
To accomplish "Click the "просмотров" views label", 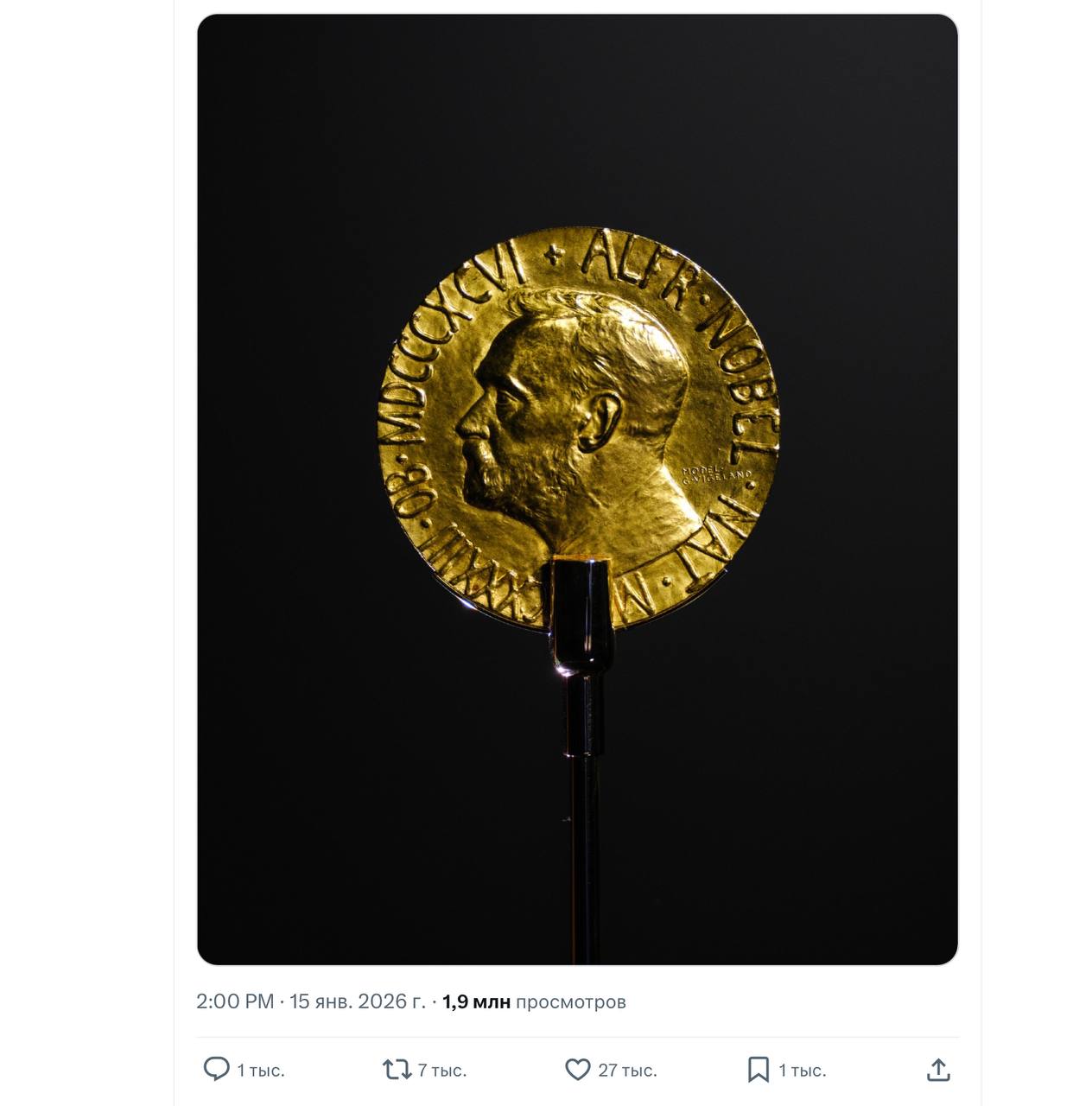I will [x=571, y=1001].
